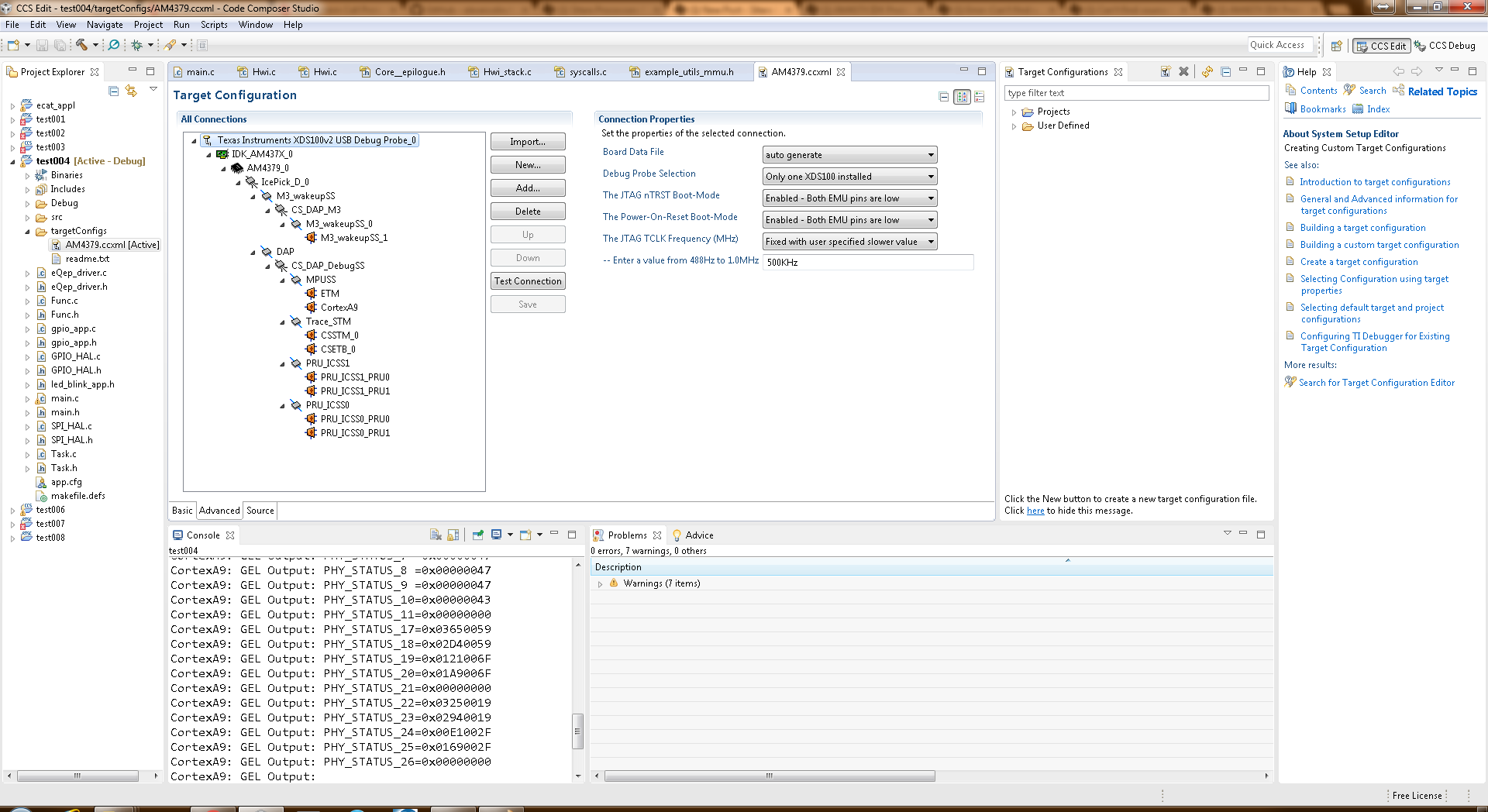This screenshot has height=812, width=1488.
Task: Switch to the main.c editor tab
Action: pyautogui.click(x=200, y=72)
